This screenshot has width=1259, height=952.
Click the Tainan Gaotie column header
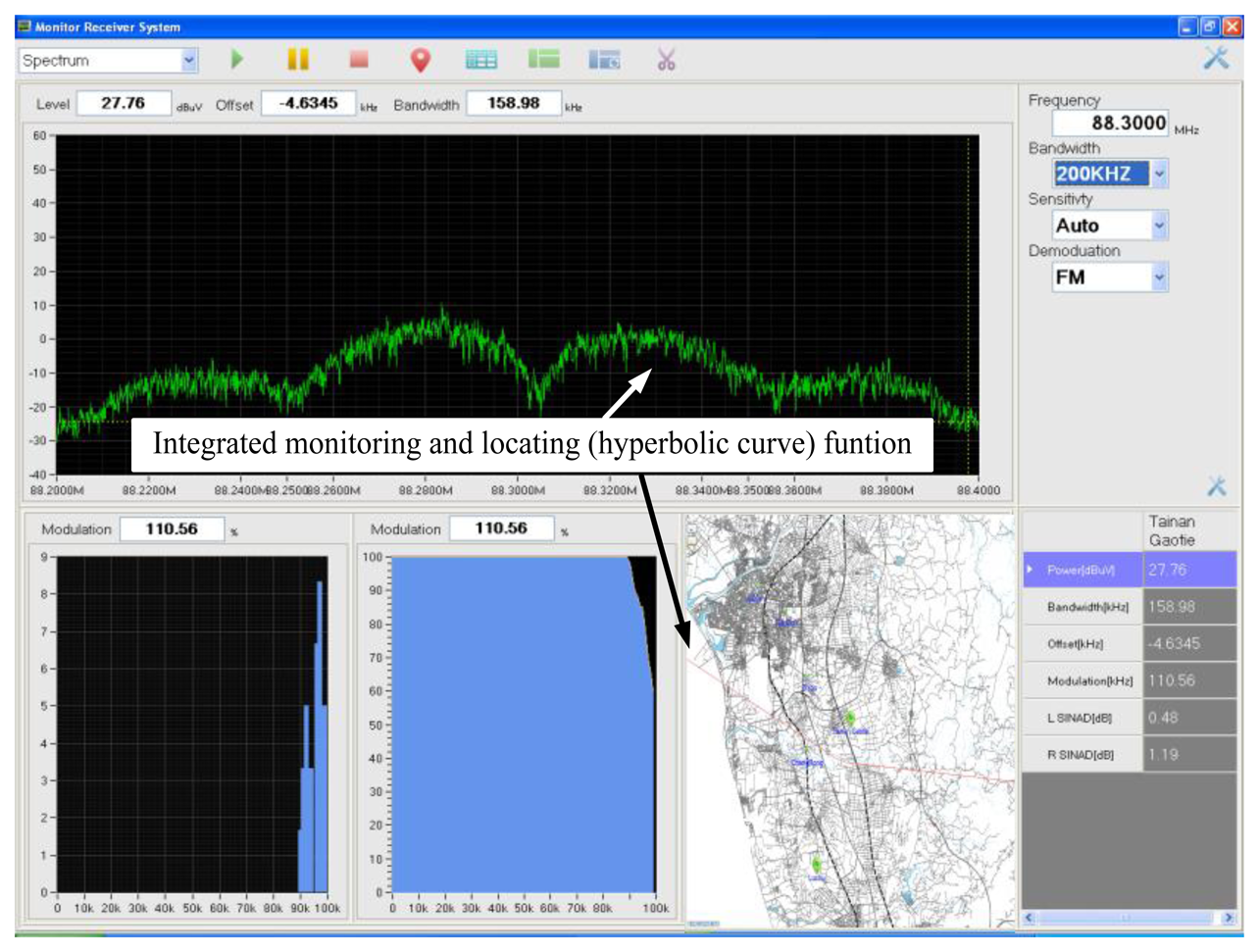(1172, 530)
